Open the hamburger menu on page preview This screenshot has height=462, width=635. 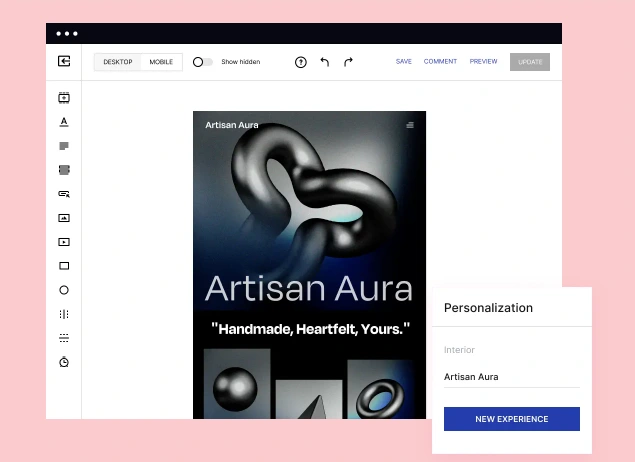point(410,125)
